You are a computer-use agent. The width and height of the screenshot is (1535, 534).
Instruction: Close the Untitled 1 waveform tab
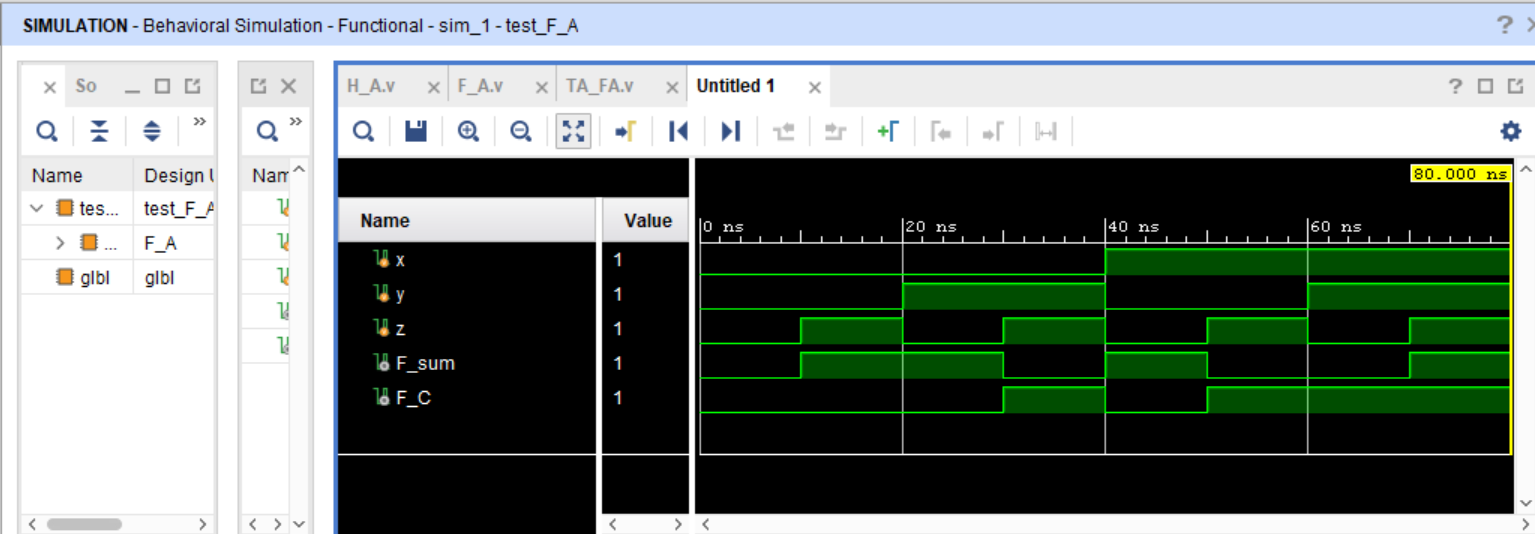point(814,88)
